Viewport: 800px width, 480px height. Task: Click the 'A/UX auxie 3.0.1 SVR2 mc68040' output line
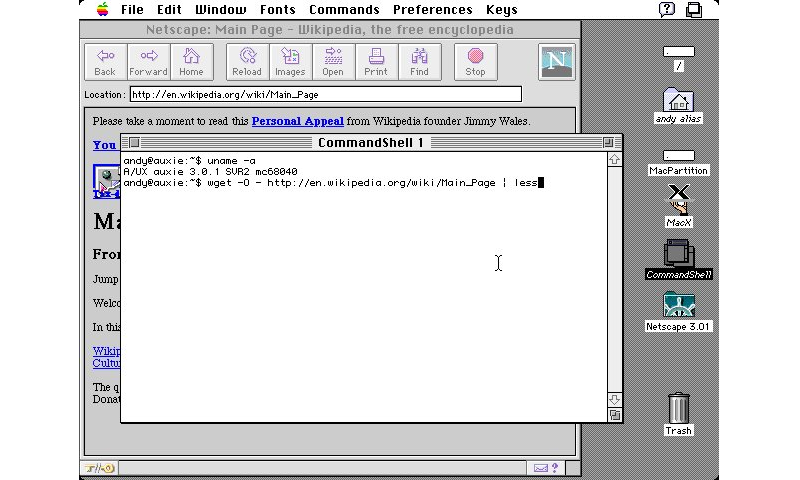coord(210,172)
